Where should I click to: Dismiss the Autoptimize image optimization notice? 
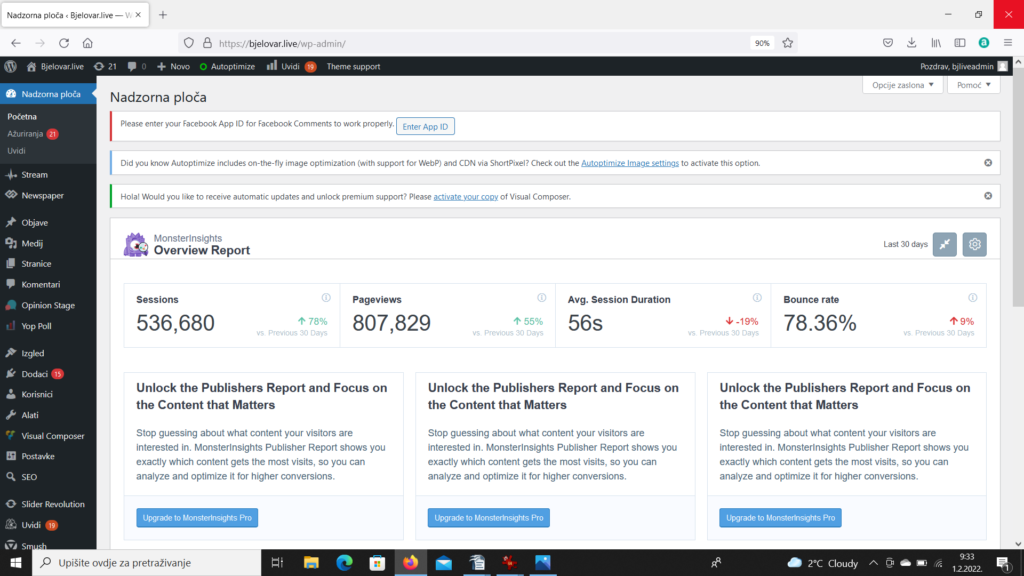coord(988,163)
